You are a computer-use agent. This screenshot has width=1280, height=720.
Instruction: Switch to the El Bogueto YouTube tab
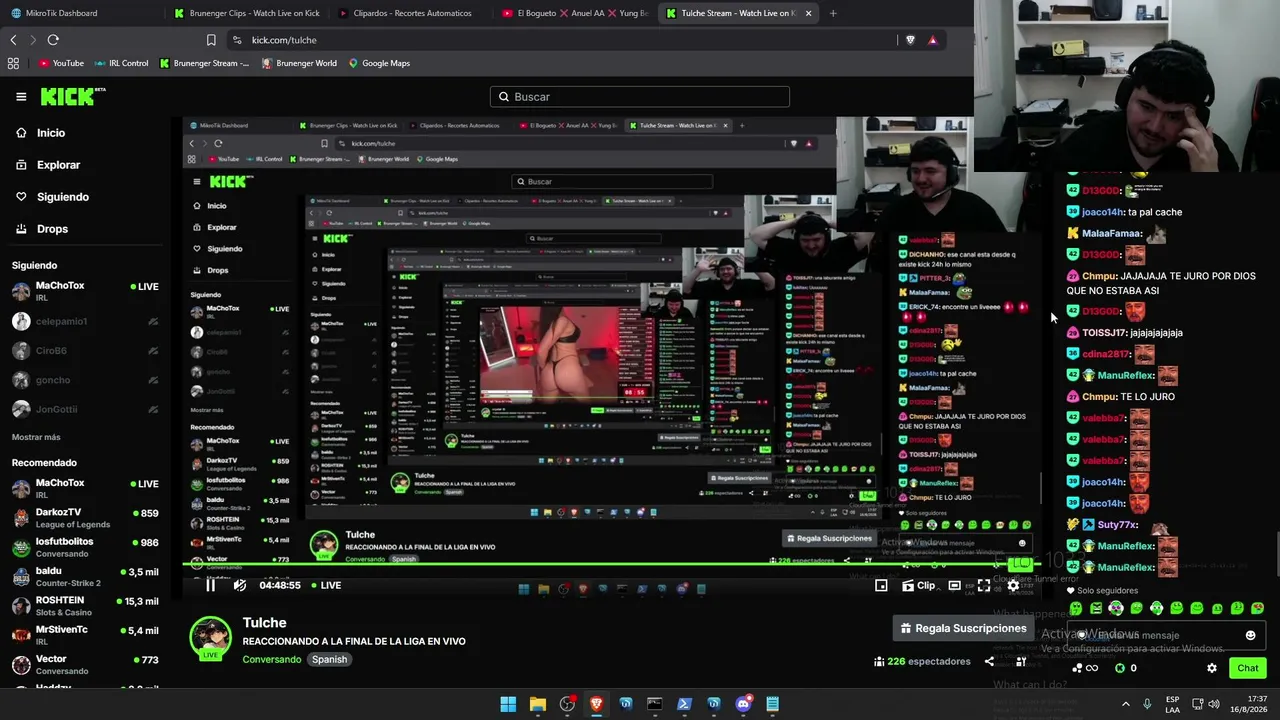(574, 13)
